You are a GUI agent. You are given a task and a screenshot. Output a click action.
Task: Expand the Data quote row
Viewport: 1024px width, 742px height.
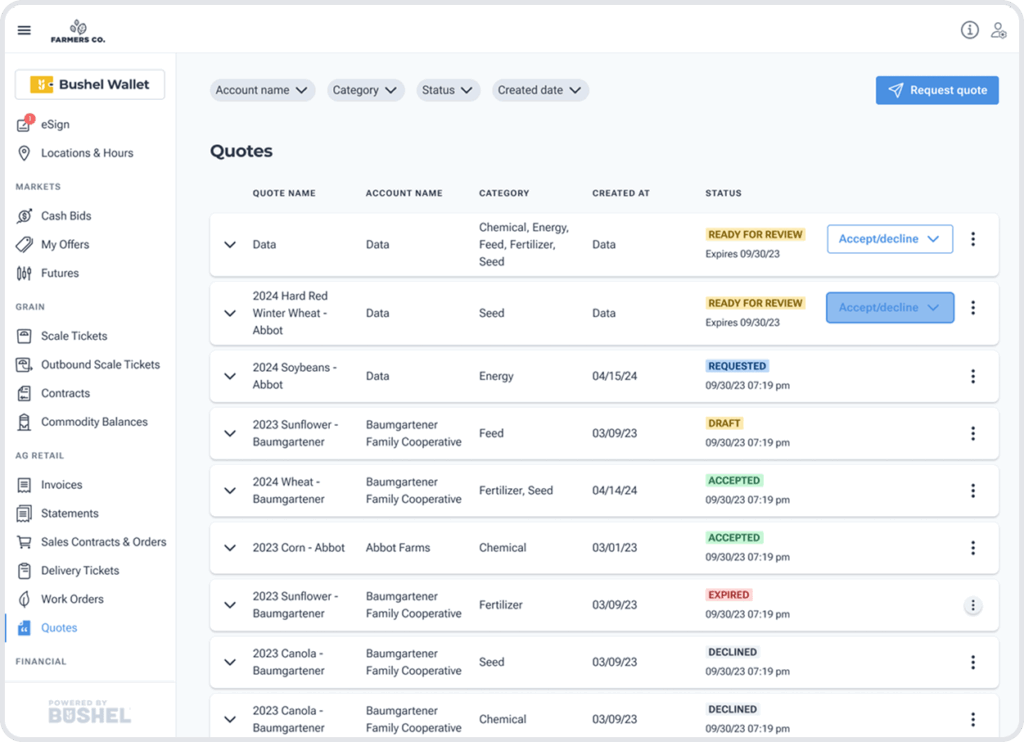coord(230,244)
